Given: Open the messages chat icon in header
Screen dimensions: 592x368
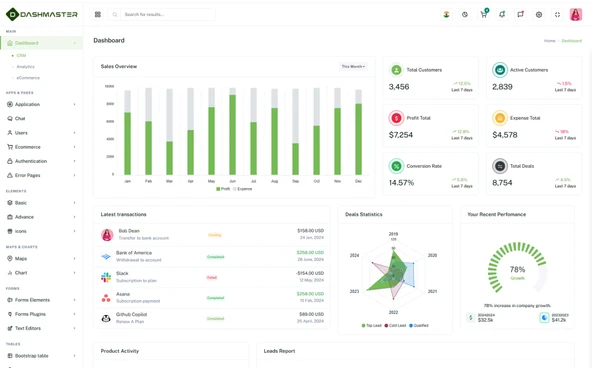Looking at the screenshot, I should click(x=520, y=14).
